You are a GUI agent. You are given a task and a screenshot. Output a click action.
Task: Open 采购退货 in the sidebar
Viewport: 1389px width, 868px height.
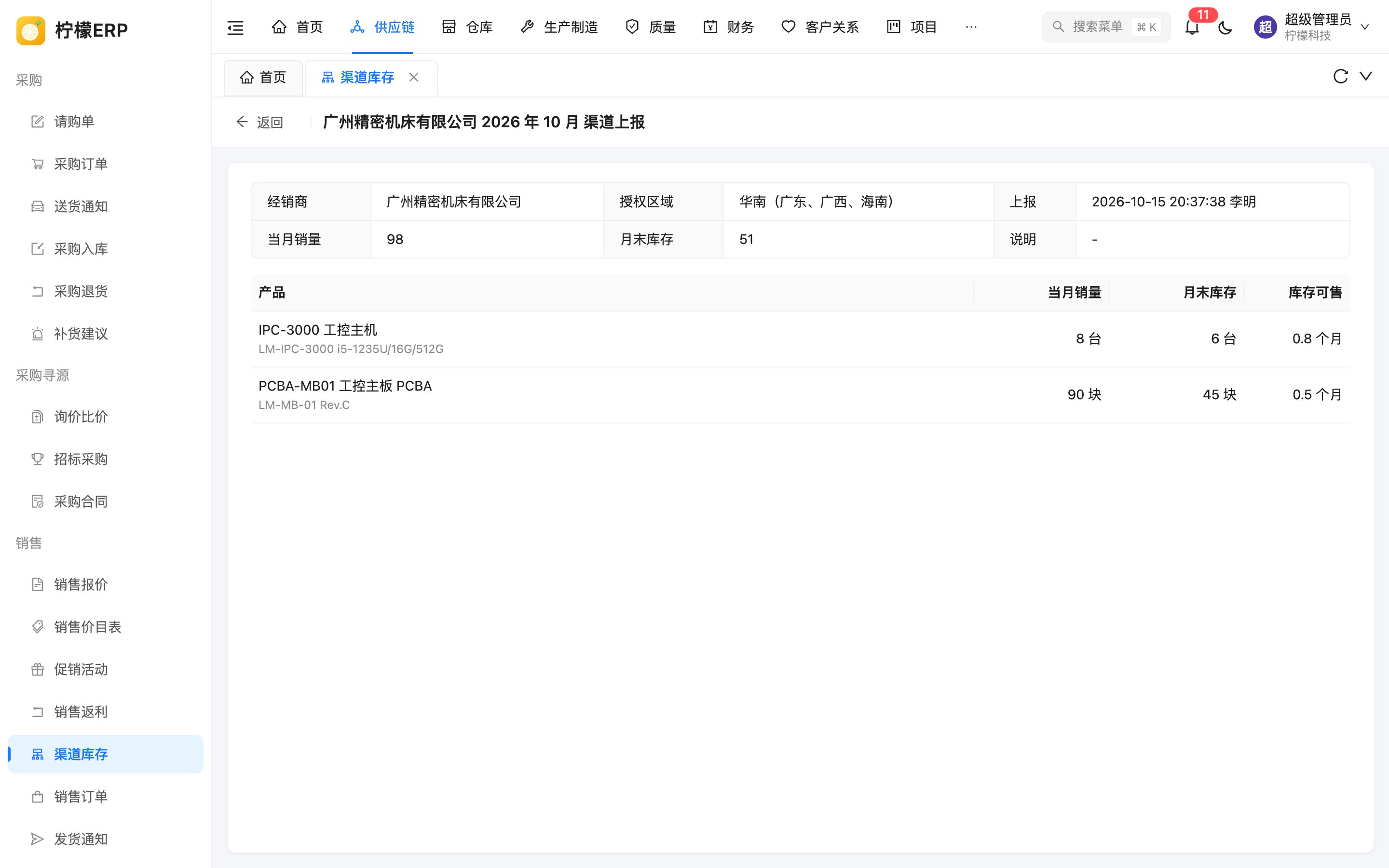[x=106, y=292]
